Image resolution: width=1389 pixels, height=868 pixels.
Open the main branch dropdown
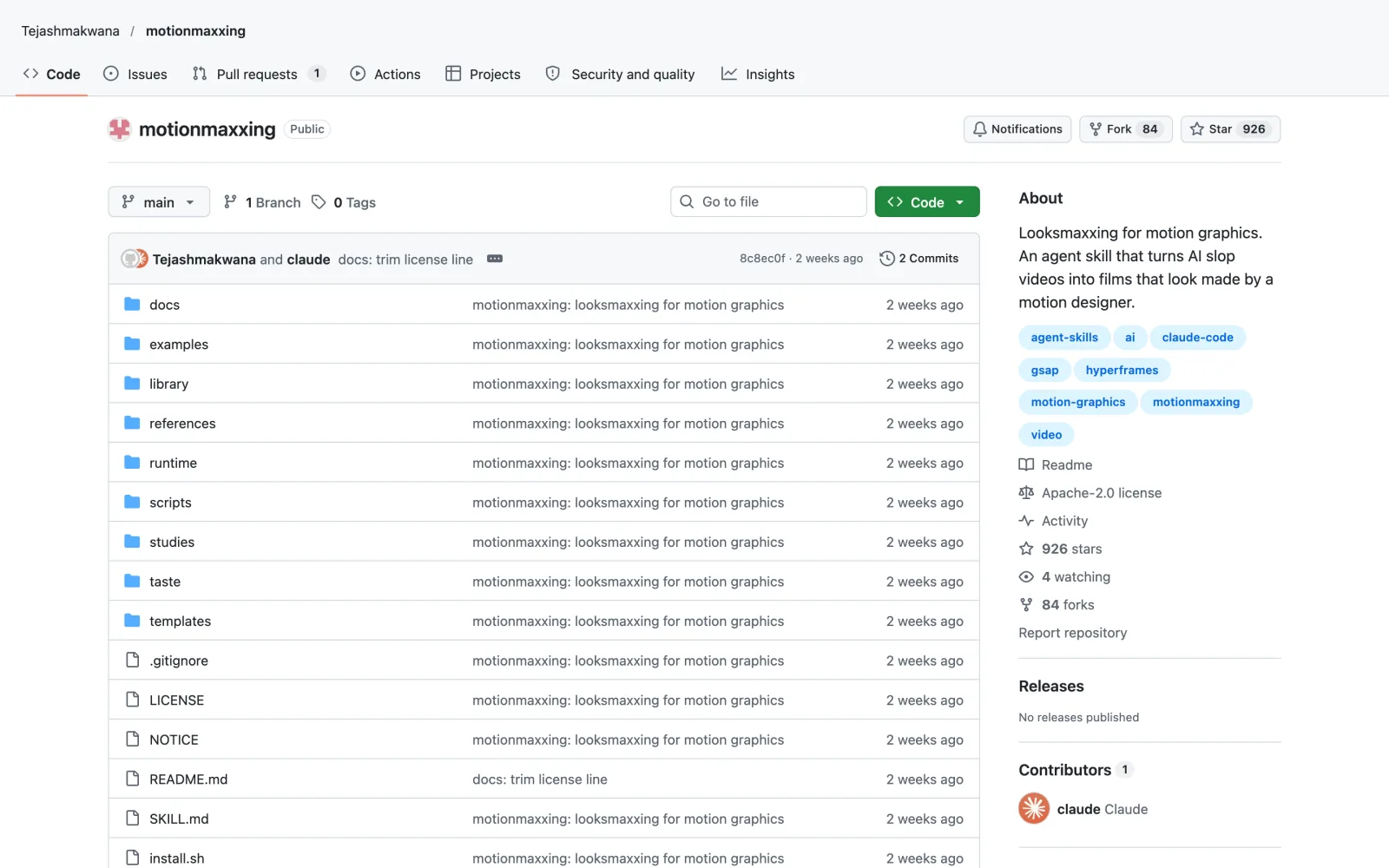(x=159, y=202)
